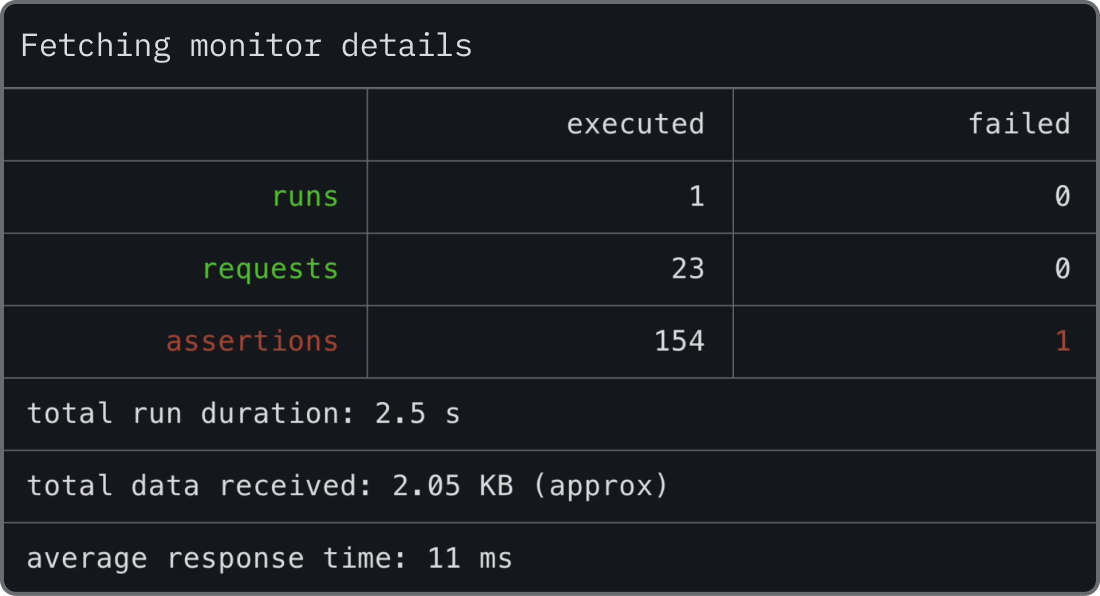
Task: Click the green 'requests' row label
Action: [x=270, y=269]
